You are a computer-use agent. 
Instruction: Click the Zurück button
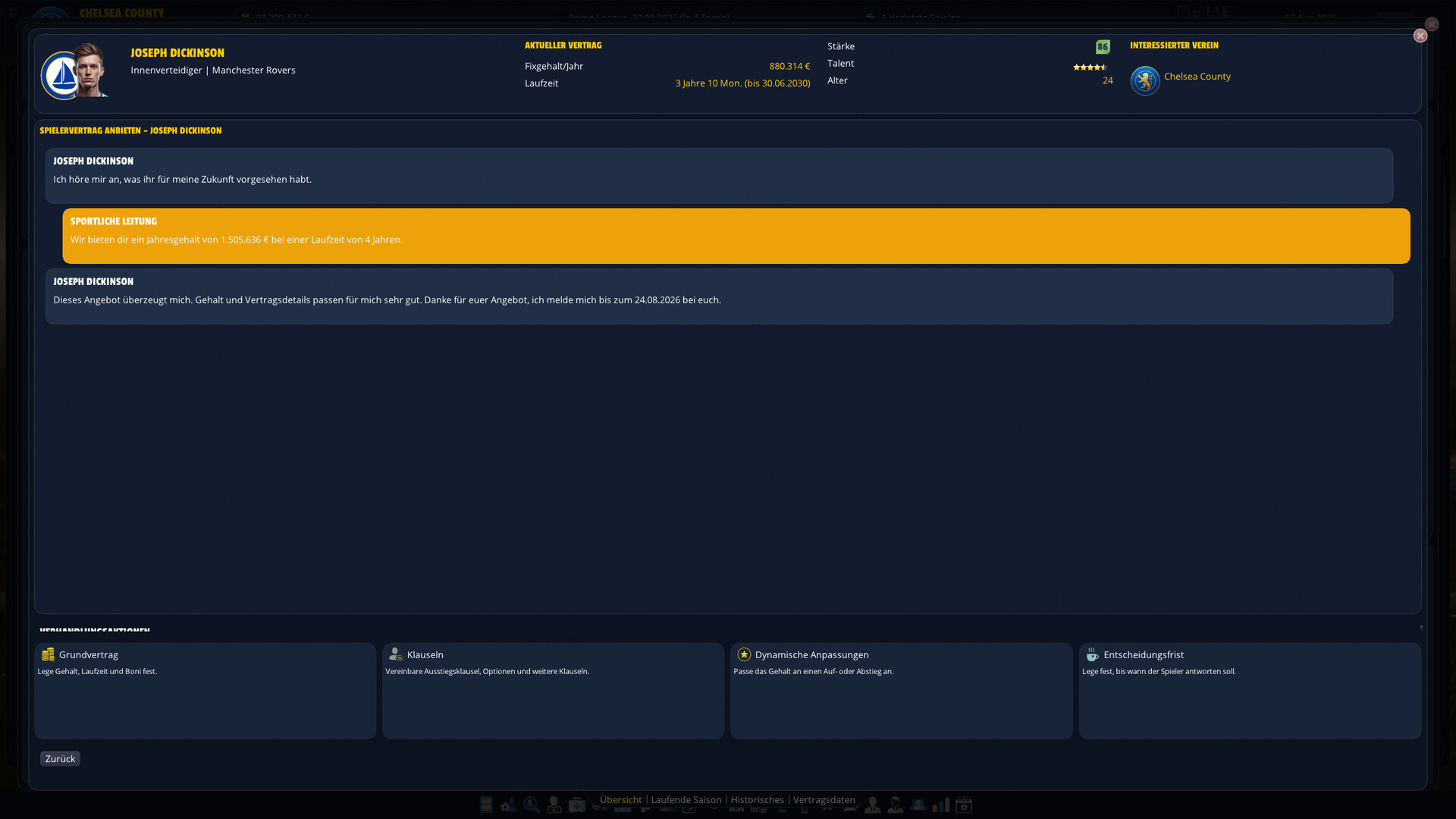[60, 759]
